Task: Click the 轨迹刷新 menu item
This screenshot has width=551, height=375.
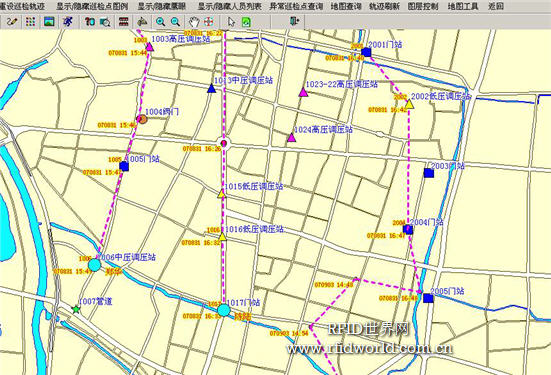Action: click(x=384, y=6)
